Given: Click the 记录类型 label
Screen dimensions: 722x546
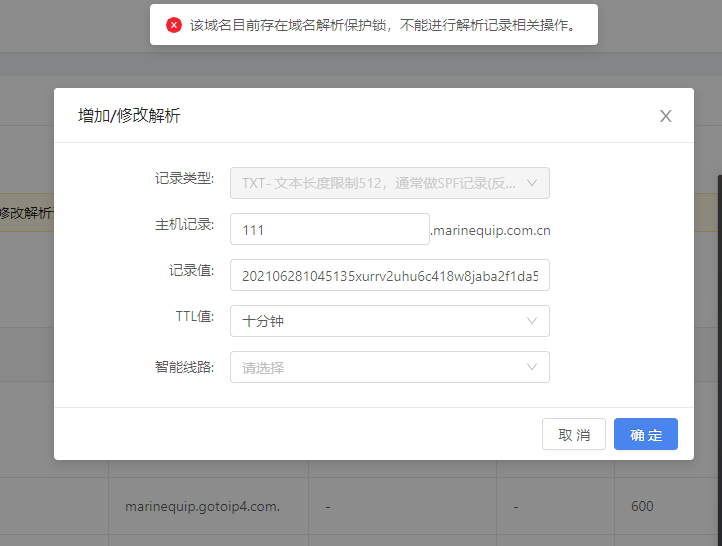Looking at the screenshot, I should [185, 178].
